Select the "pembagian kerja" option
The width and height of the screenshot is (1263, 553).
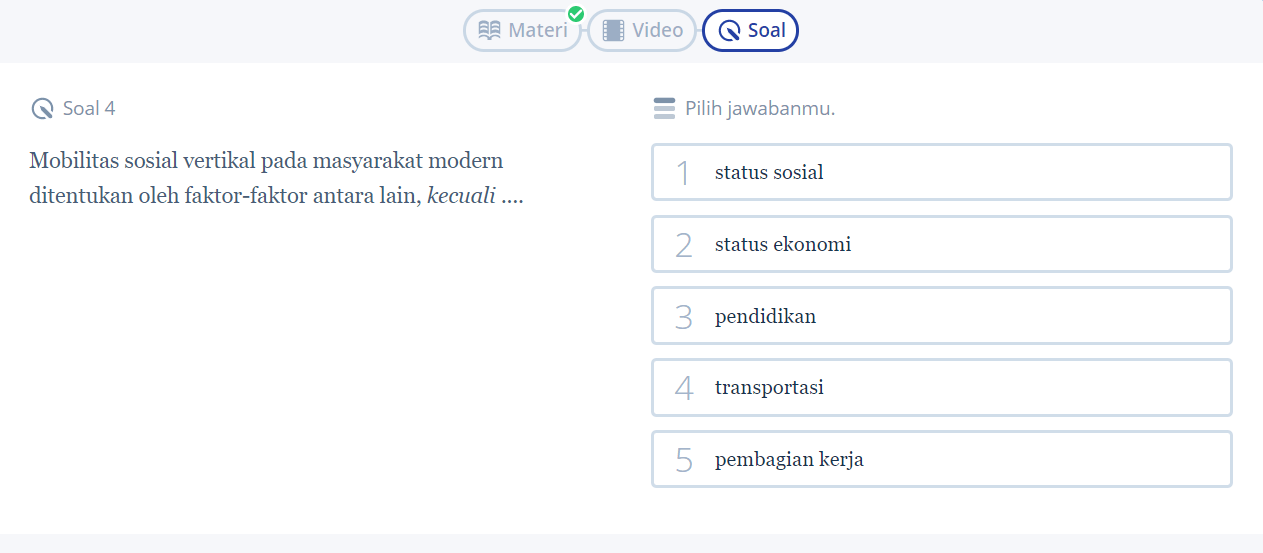(941, 460)
